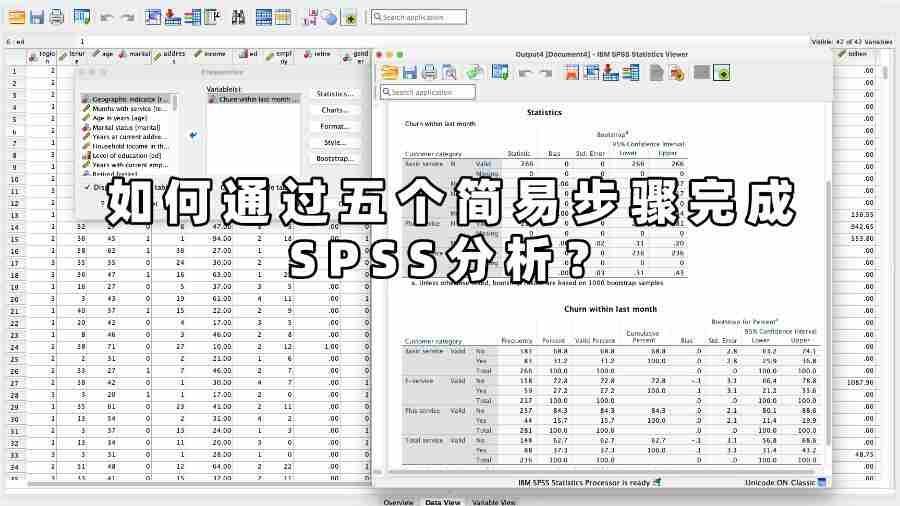This screenshot has width=900, height=506.
Task: Click the Print icon in Data Editor toolbar
Action: click(57, 17)
